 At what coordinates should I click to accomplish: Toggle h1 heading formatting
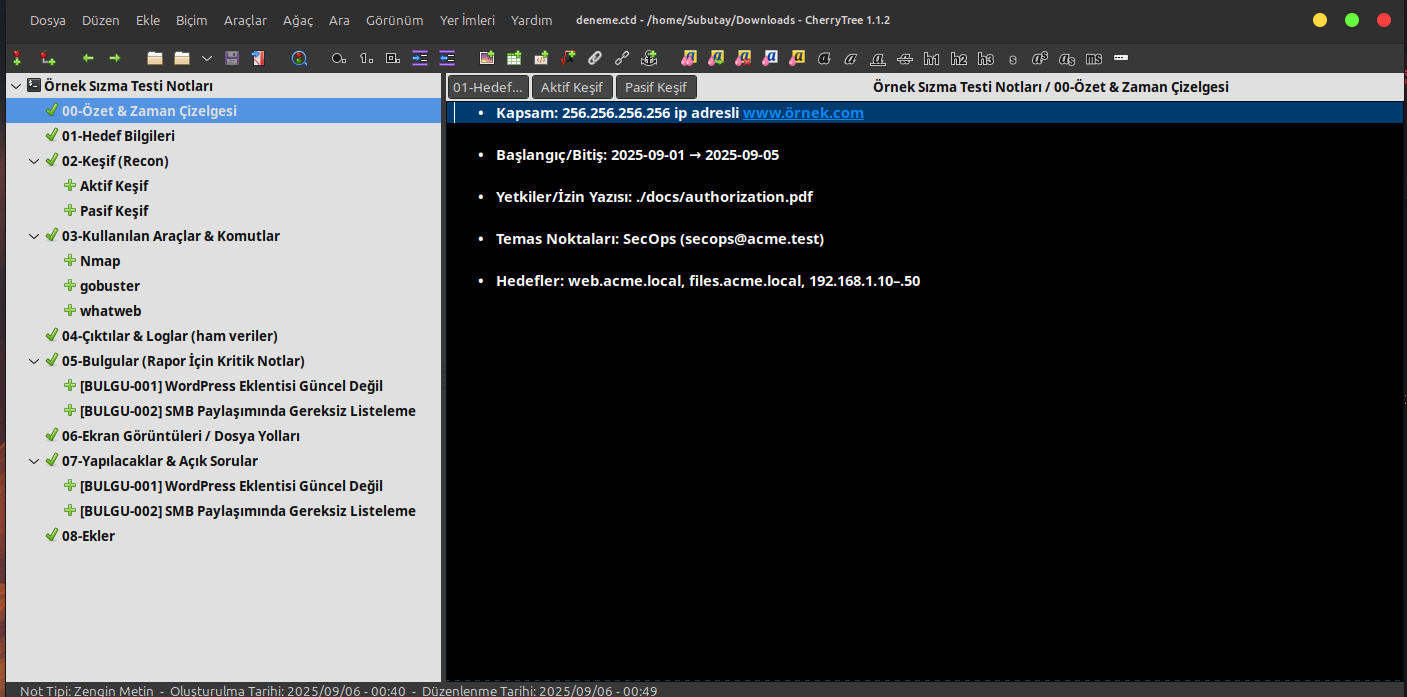(x=932, y=58)
